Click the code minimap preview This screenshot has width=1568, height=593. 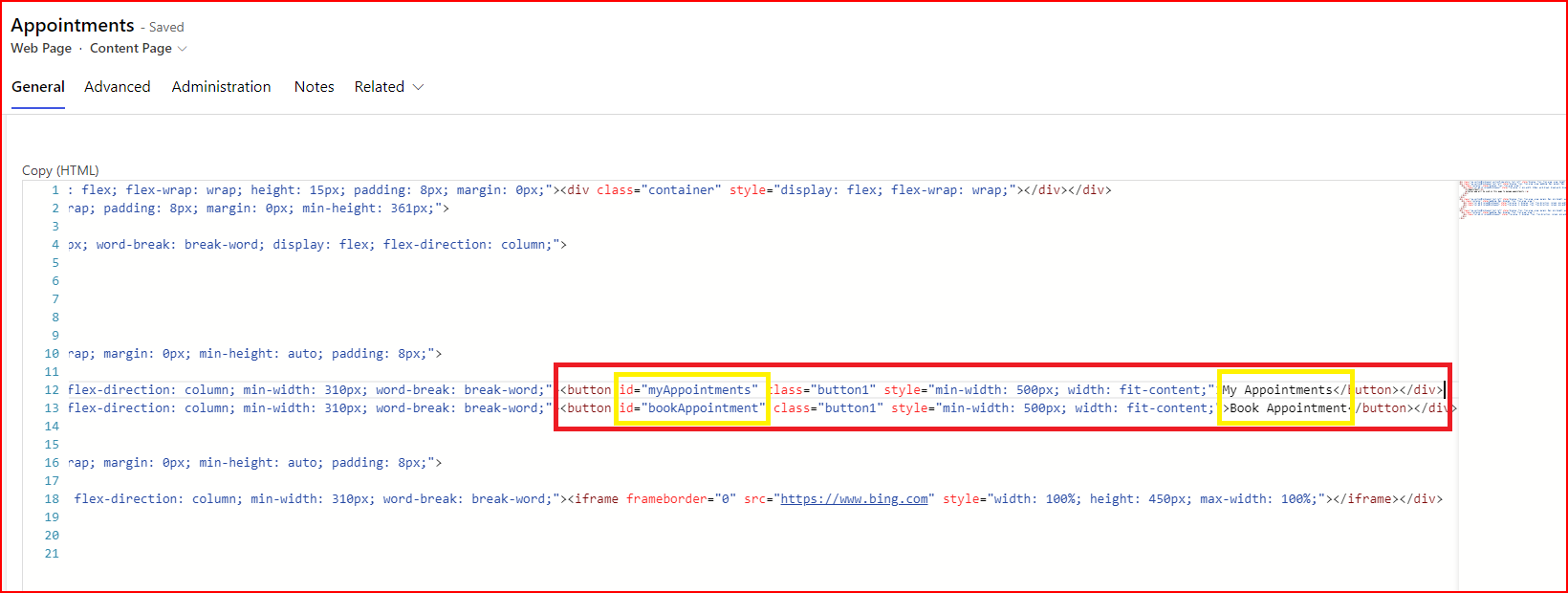1513,199
